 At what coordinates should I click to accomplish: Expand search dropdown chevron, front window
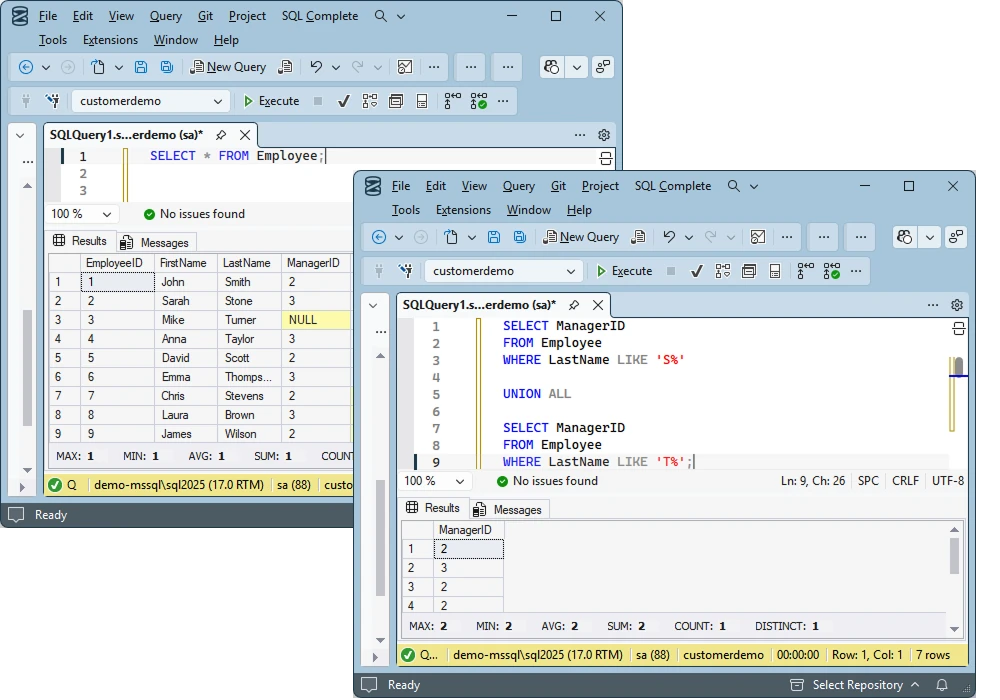click(754, 186)
